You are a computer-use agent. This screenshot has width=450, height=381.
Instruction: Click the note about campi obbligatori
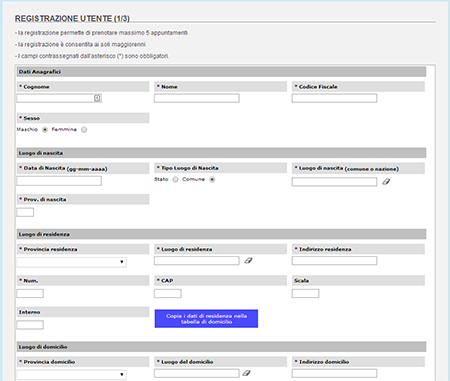[92, 56]
